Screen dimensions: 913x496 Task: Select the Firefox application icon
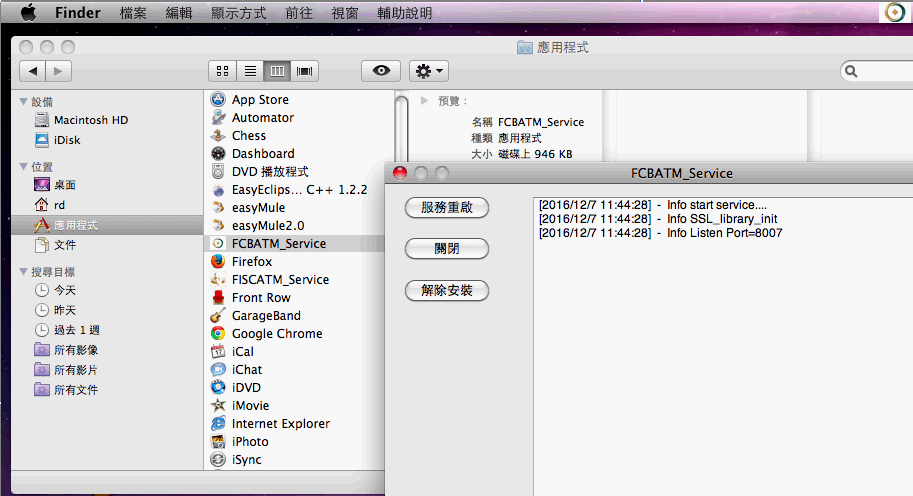tap(218, 262)
